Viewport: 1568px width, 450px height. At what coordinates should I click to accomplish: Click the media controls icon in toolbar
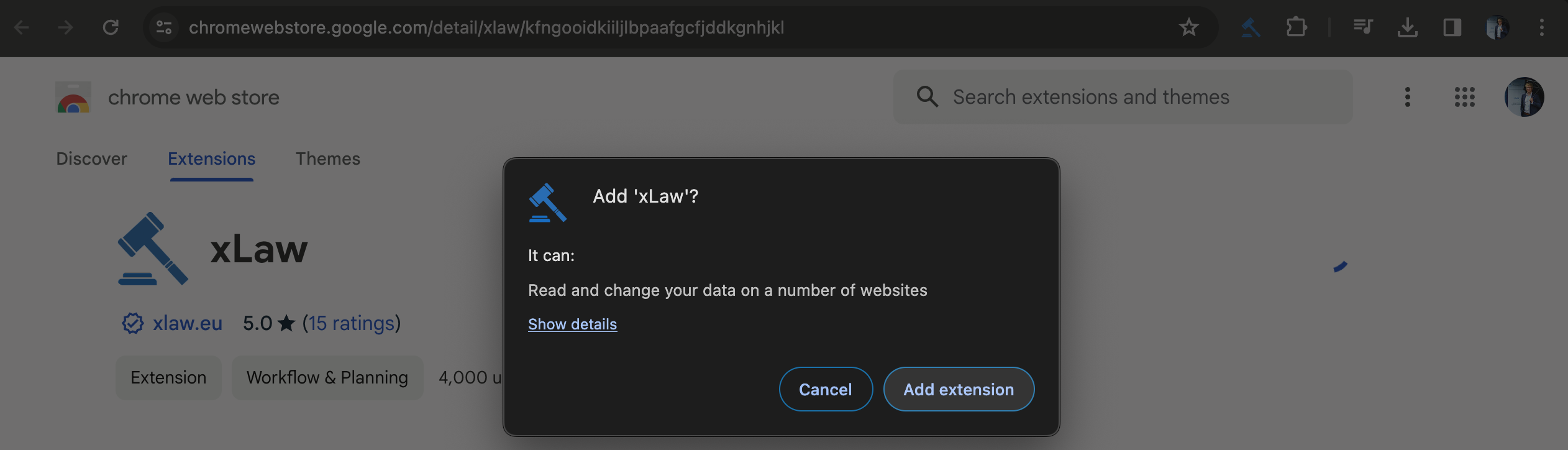(x=1363, y=28)
